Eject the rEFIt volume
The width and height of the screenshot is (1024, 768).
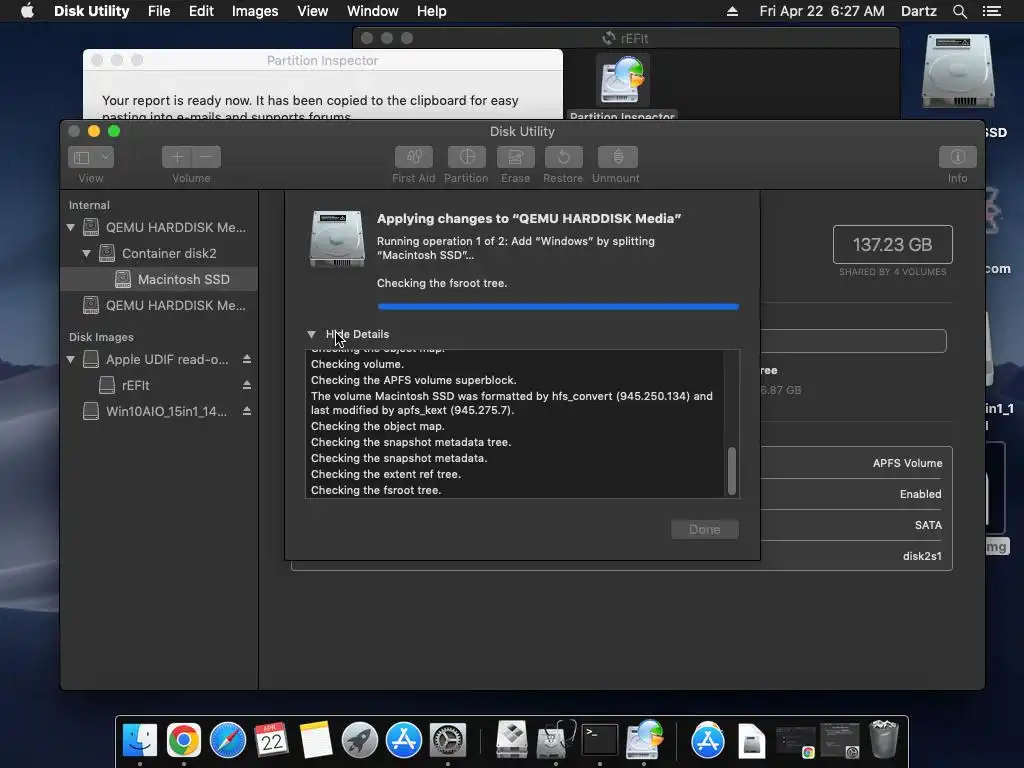[247, 385]
